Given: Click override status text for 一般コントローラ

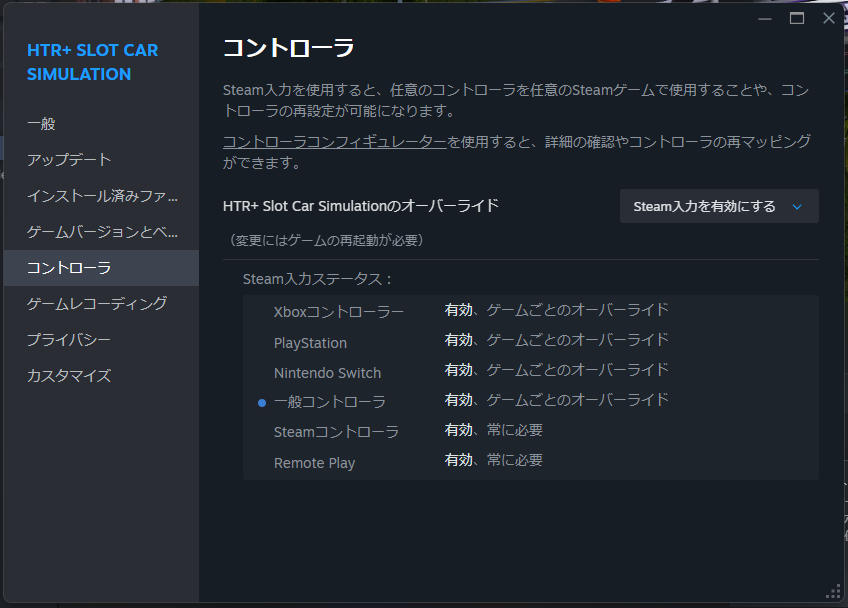Looking at the screenshot, I should point(556,400).
